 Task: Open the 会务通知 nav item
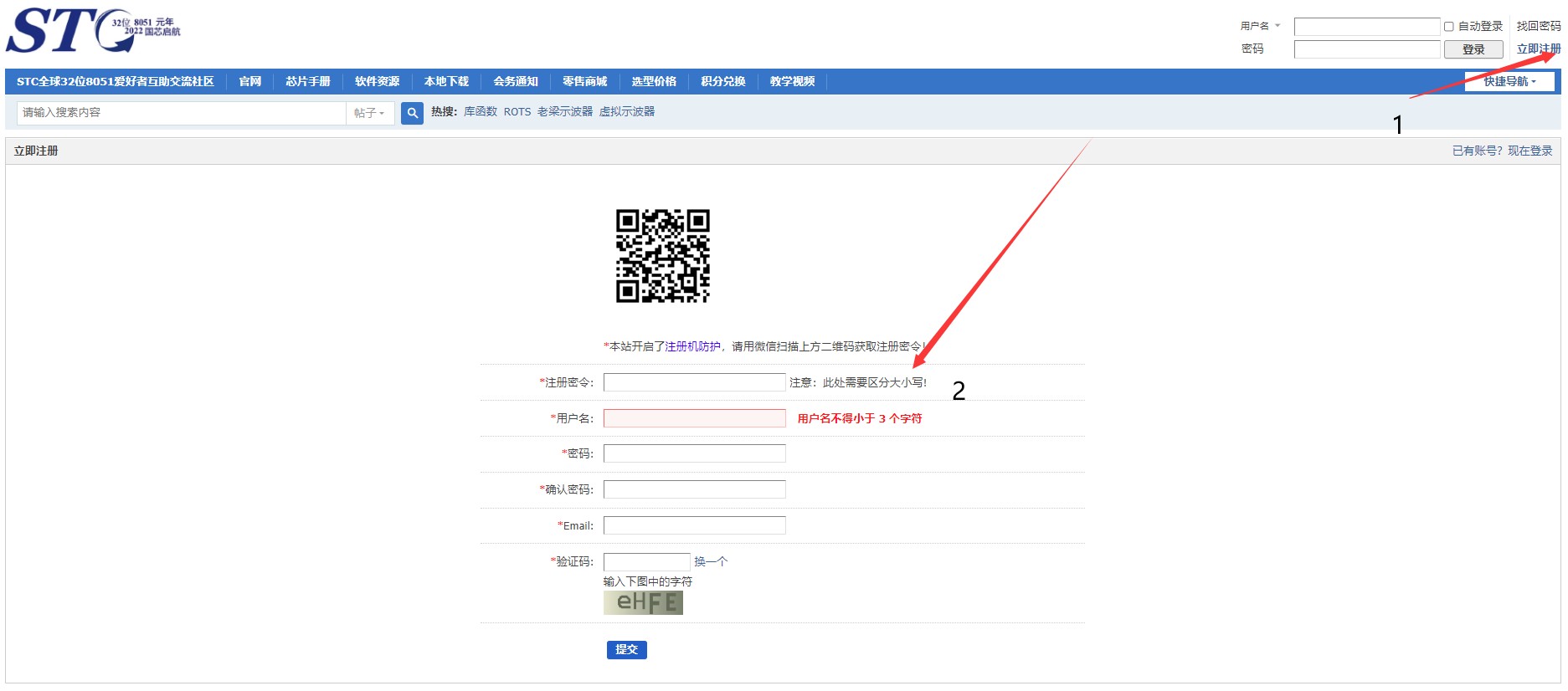pos(516,81)
